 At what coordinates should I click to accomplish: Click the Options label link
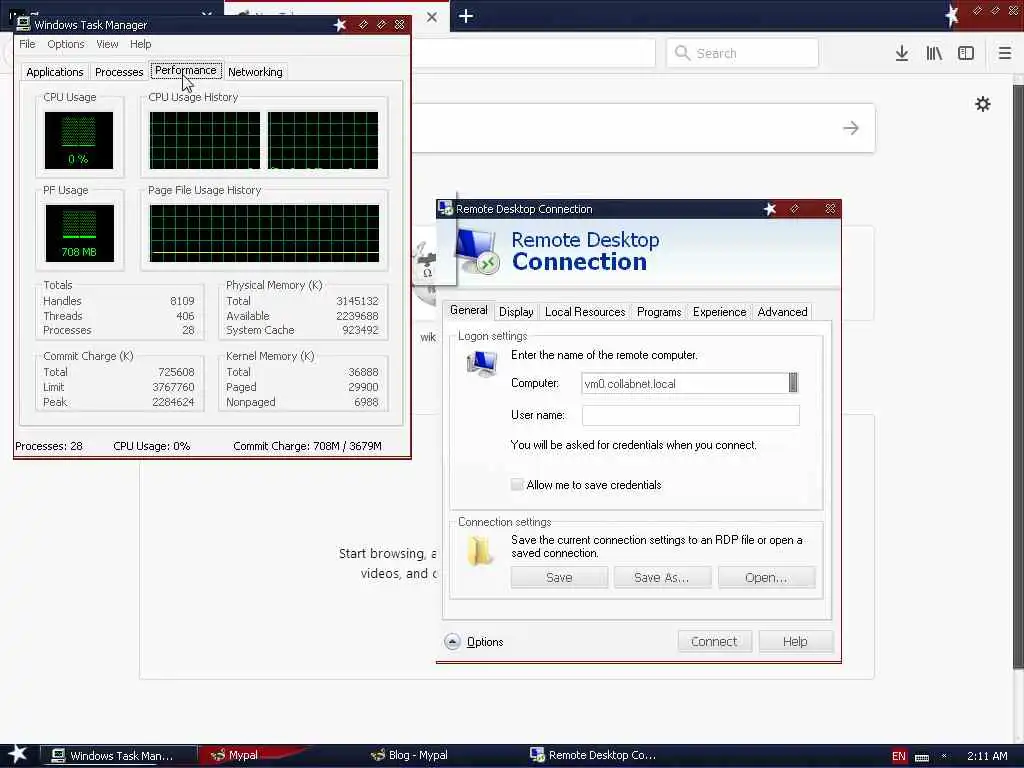[x=485, y=642]
